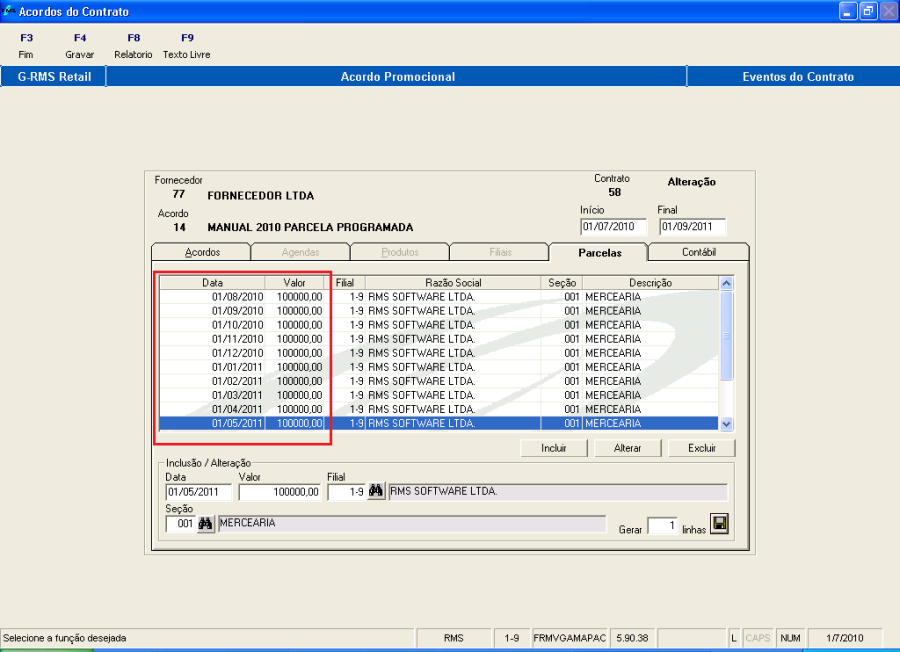Click the Gerar linhas number field

(x=662, y=525)
